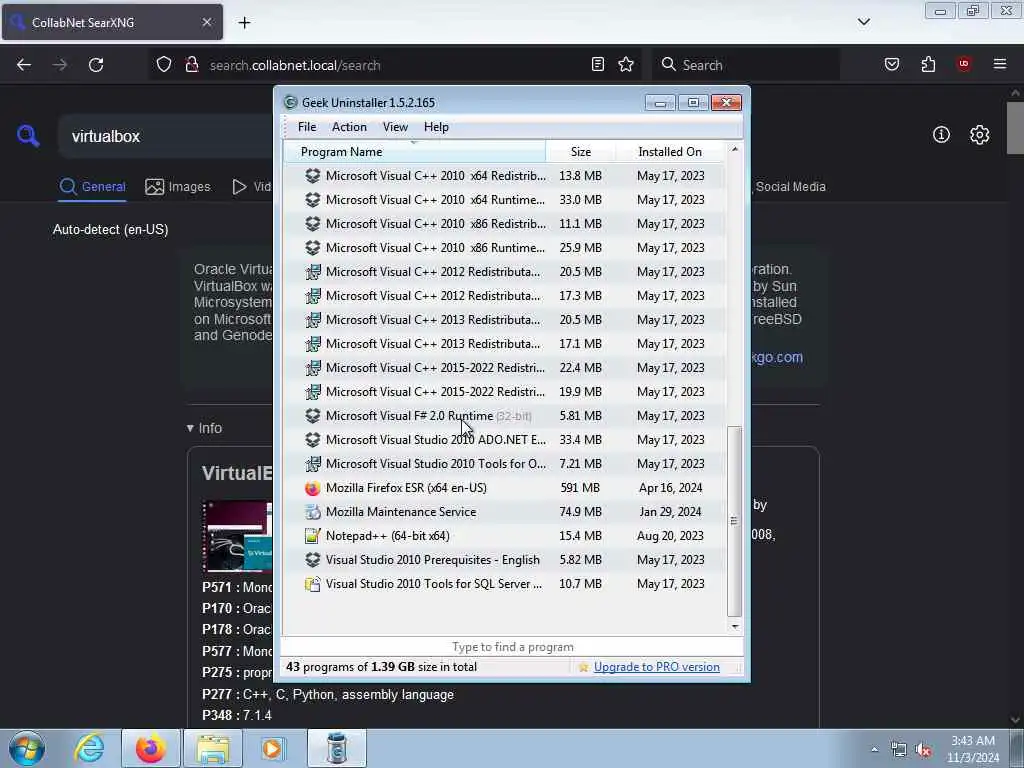Click the Mozilla Maintenance Service icon
Image resolution: width=1024 pixels, height=768 pixels.
(x=313, y=512)
